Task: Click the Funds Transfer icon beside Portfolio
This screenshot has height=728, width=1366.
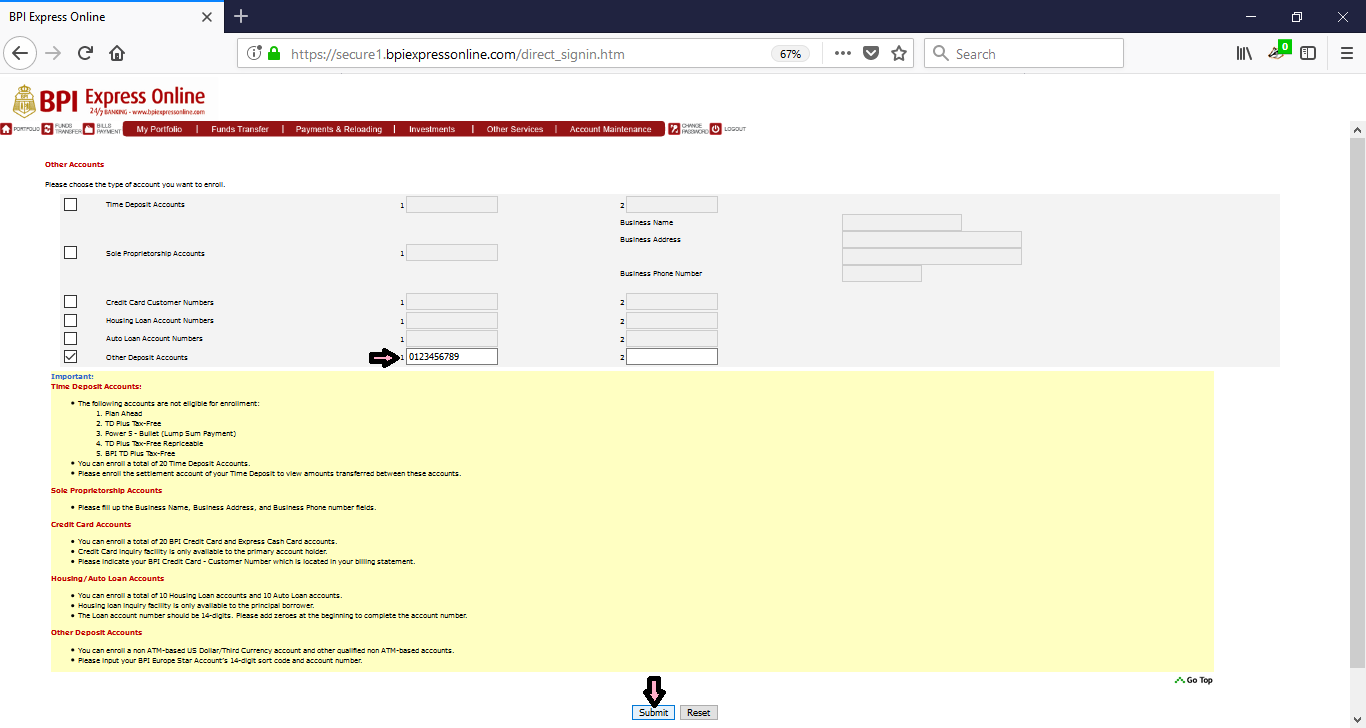Action: (46, 129)
